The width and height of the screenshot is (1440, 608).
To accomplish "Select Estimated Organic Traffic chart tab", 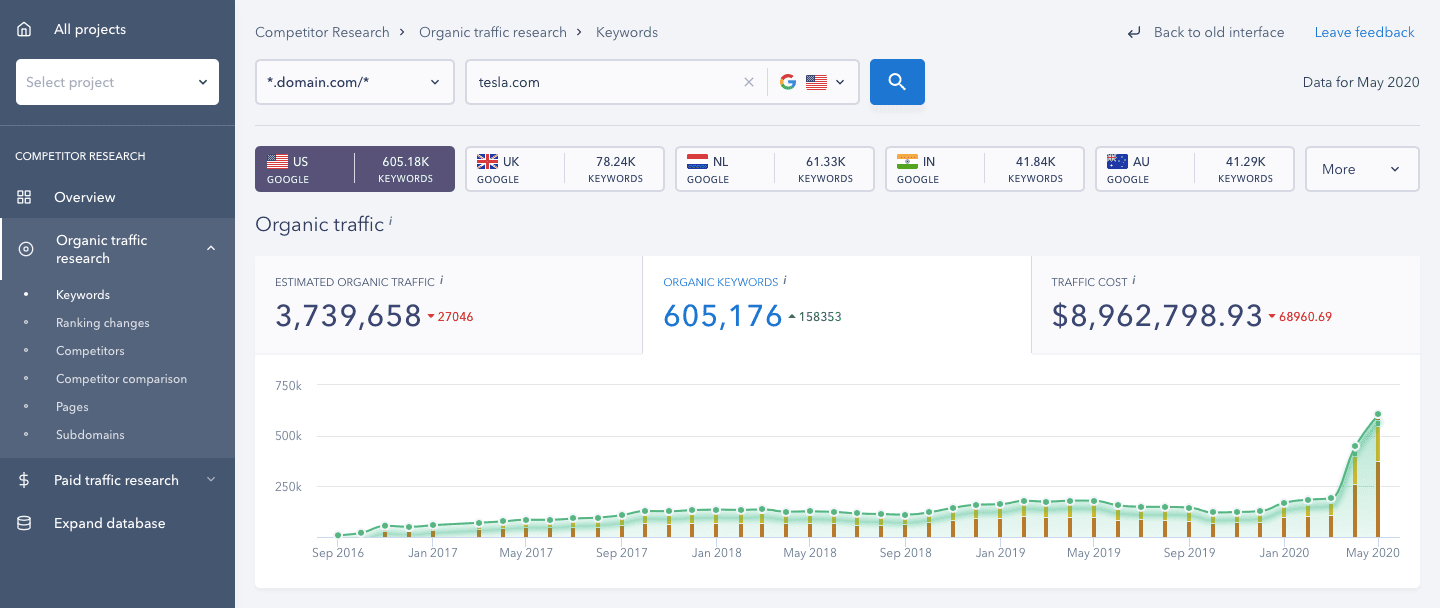I will pos(448,305).
